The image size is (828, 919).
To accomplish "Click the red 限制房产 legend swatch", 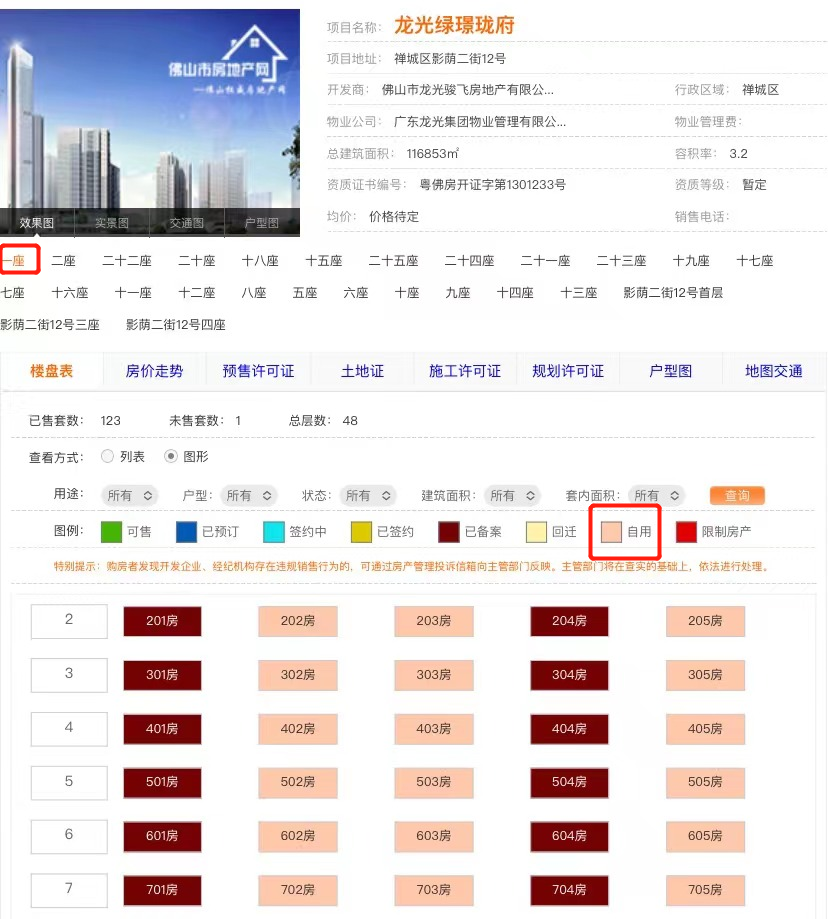I will coord(686,532).
